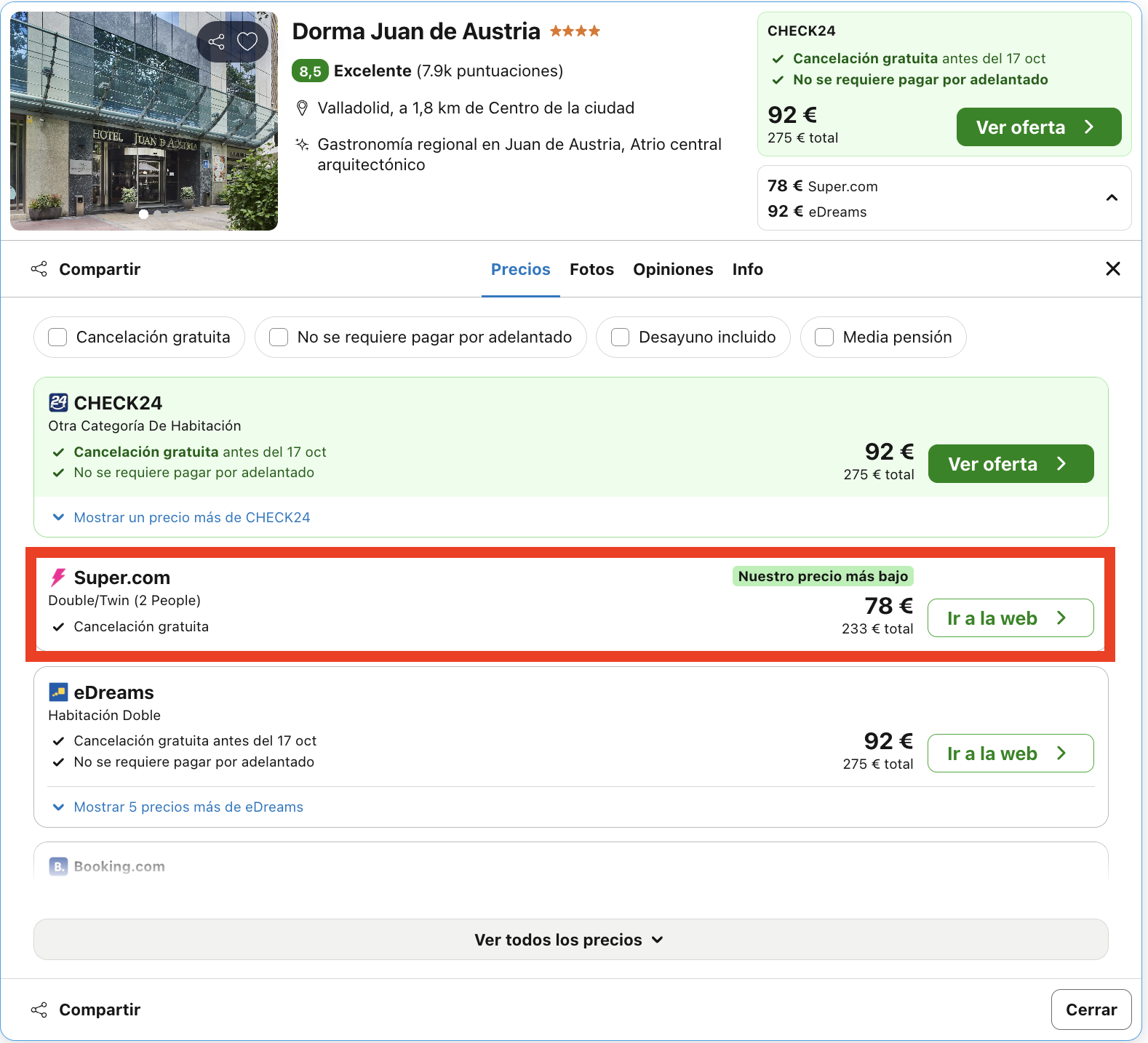
Task: Click the 78 € Super.com summary line
Action: tap(823, 186)
